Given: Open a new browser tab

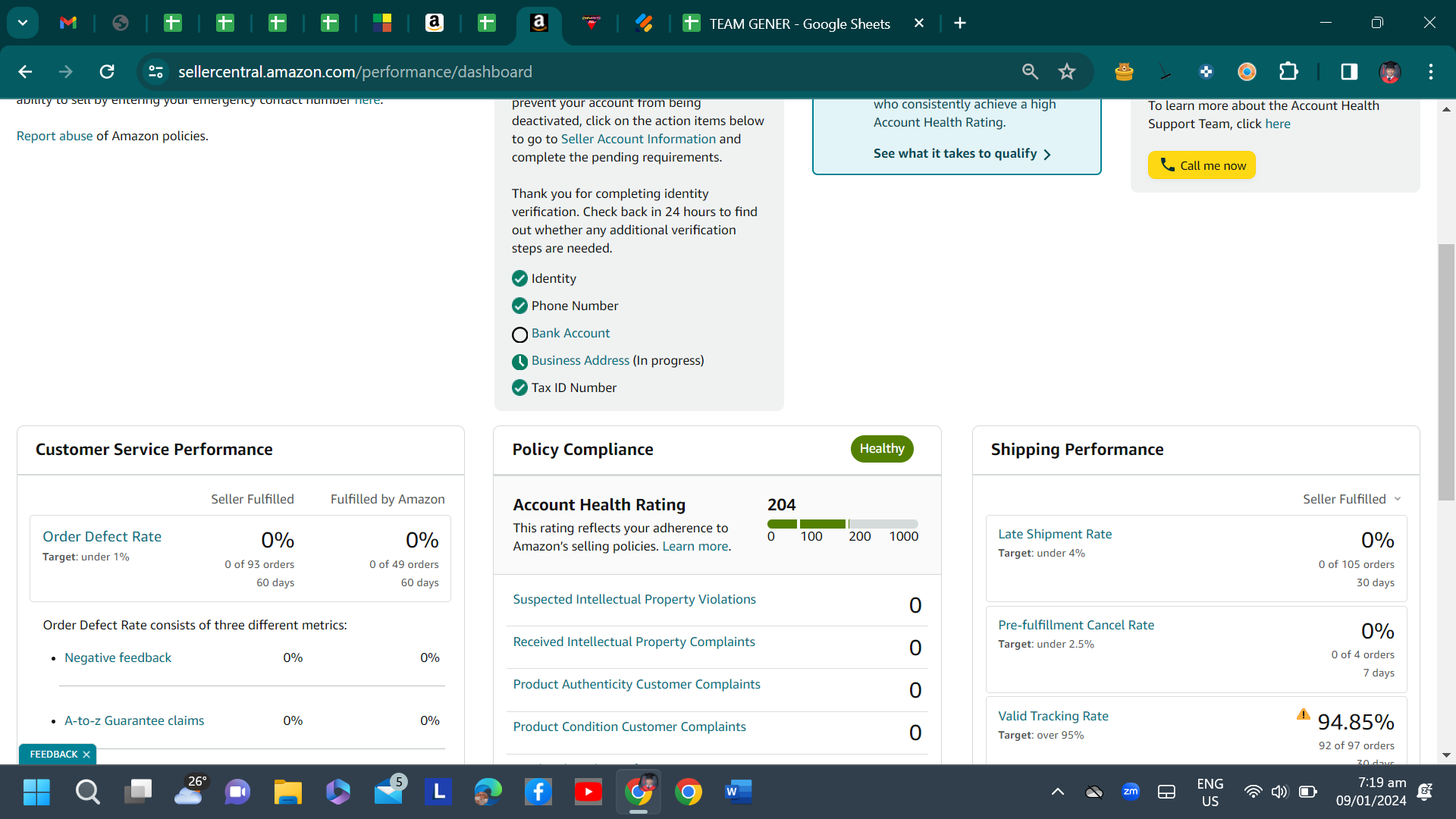Looking at the screenshot, I should 960,24.
